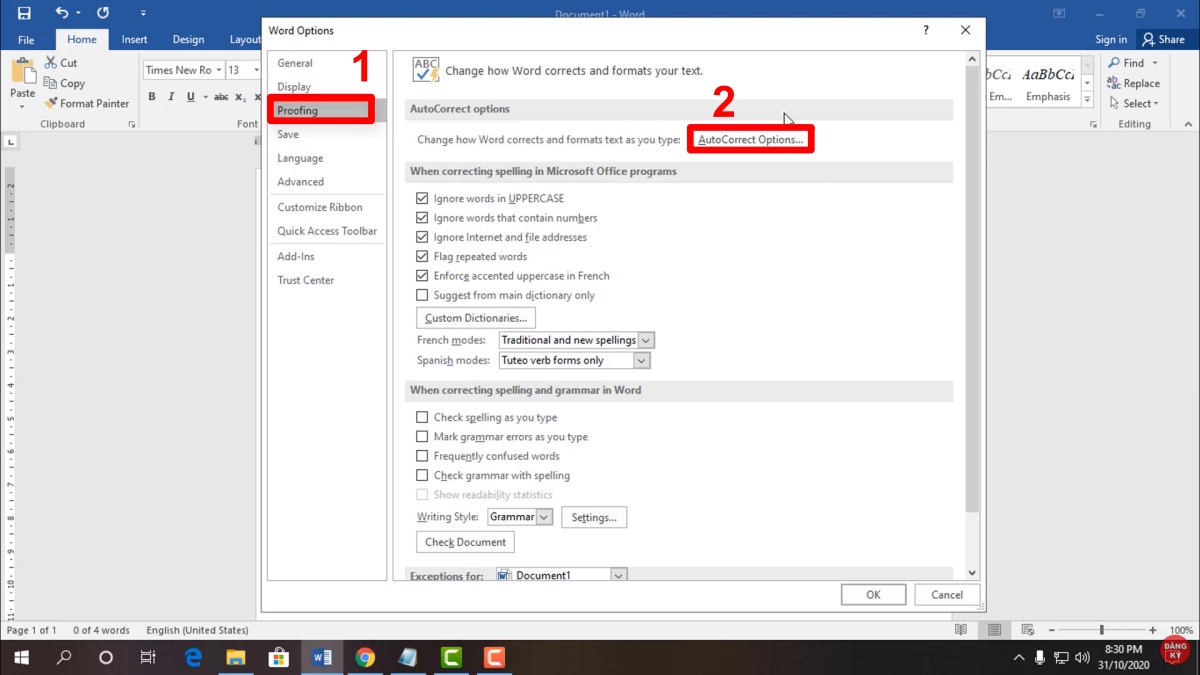Toggle Bold formatting in the ribbon
The image size is (1200, 675).
point(151,96)
